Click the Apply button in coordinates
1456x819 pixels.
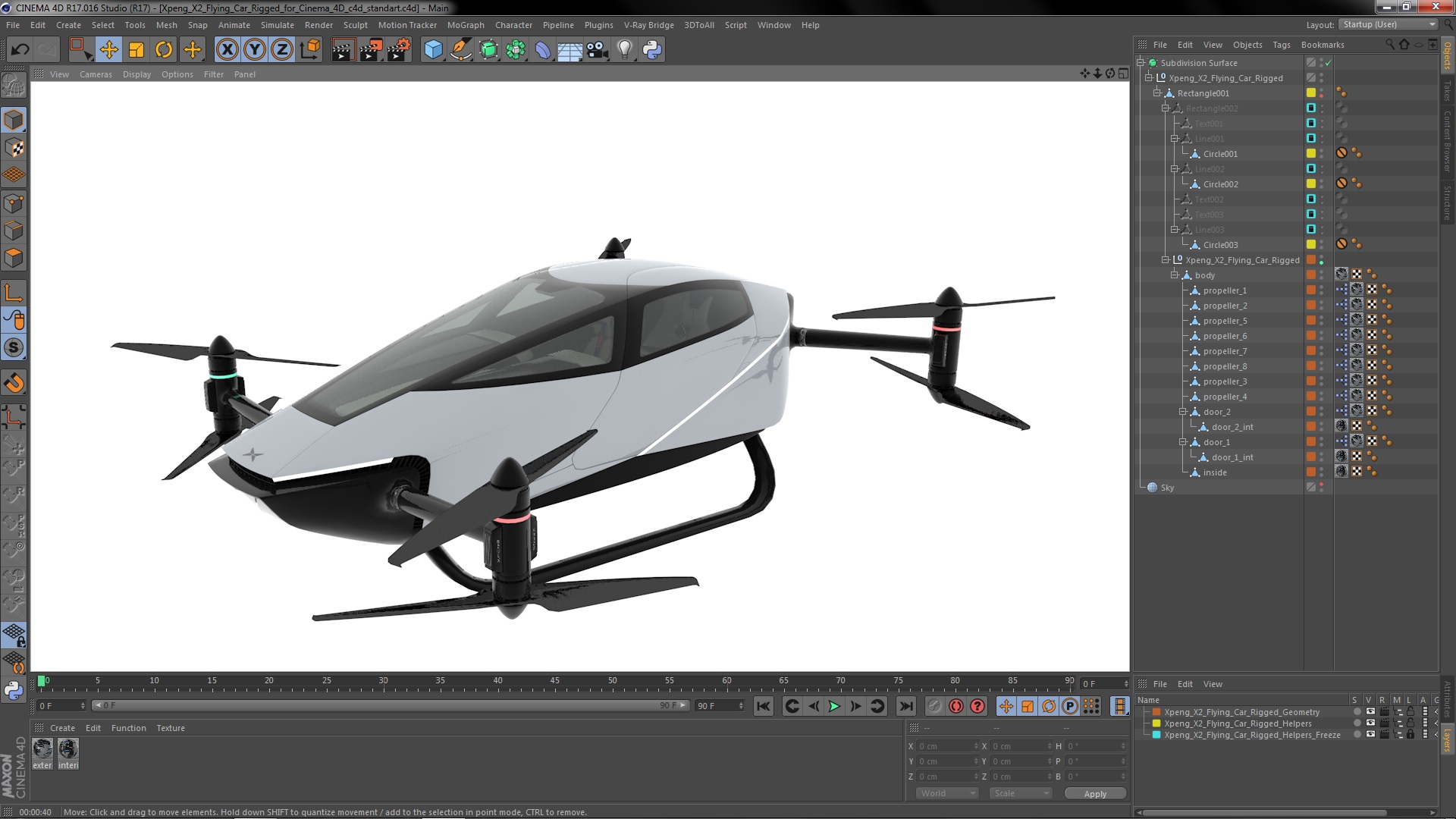coord(1095,793)
